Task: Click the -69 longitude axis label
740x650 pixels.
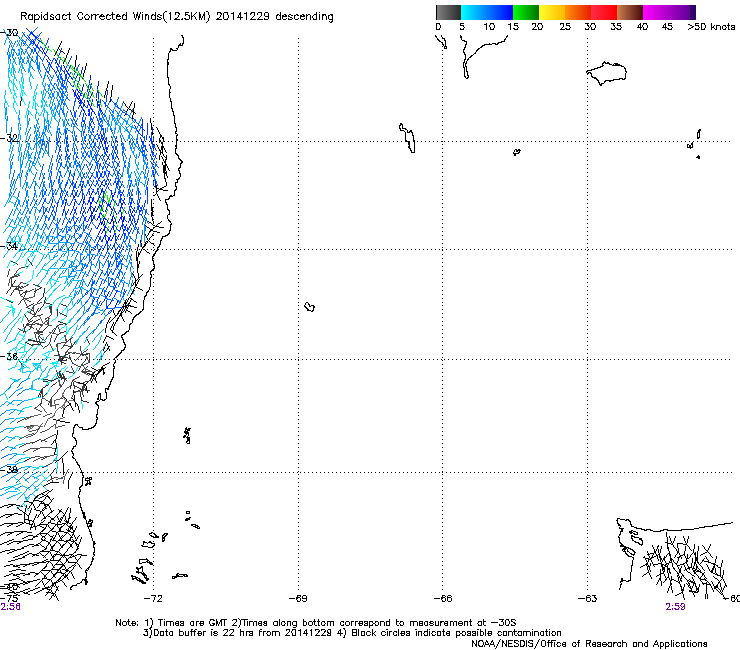Action: pos(298,599)
